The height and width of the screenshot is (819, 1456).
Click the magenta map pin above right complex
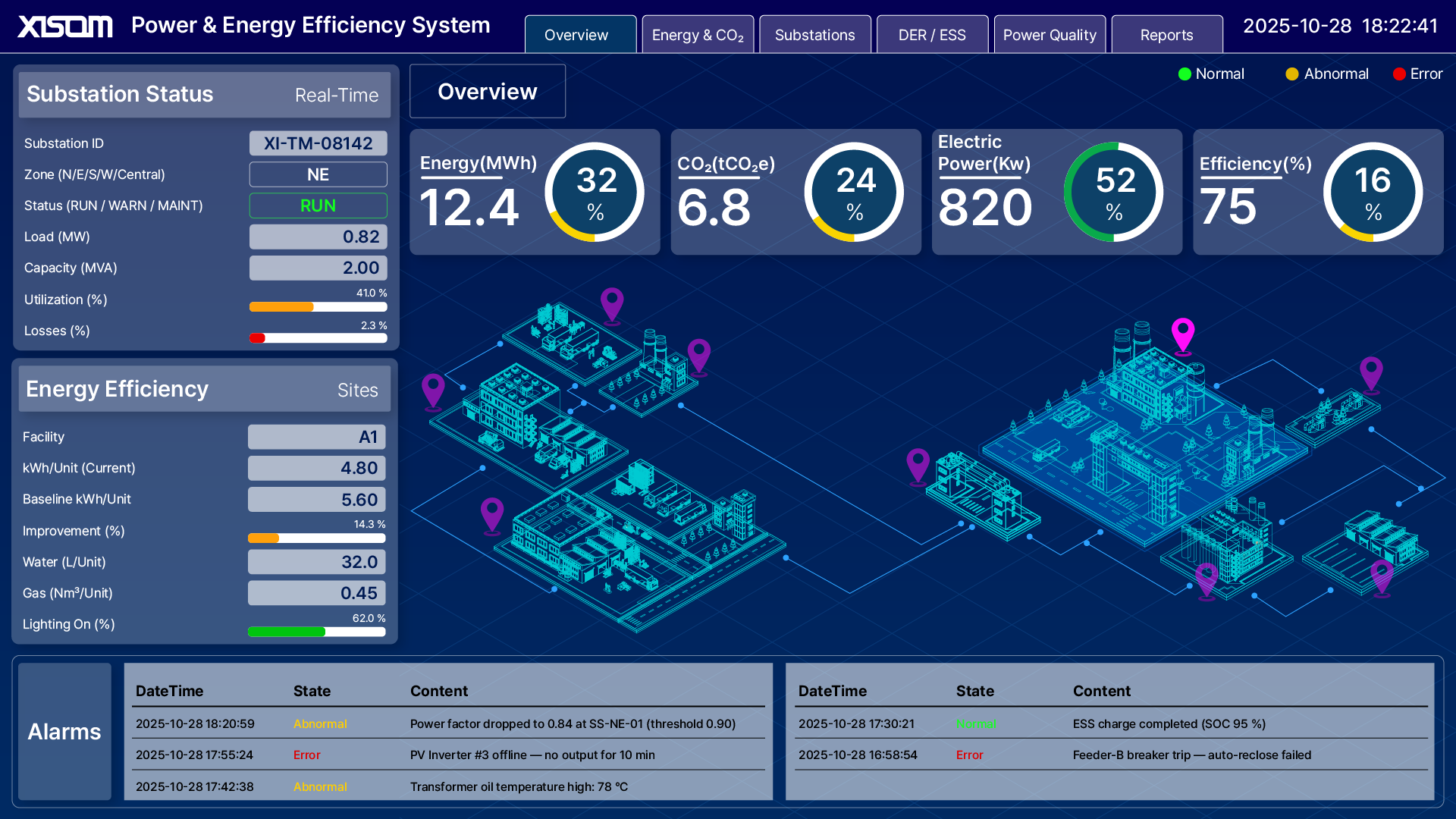[1183, 334]
